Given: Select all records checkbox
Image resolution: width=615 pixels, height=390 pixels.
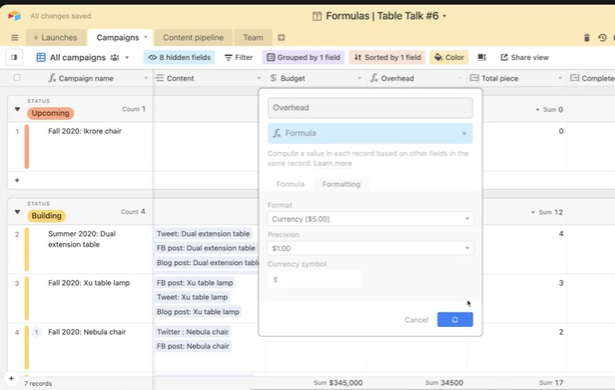Looking at the screenshot, I should pyautogui.click(x=17, y=78).
